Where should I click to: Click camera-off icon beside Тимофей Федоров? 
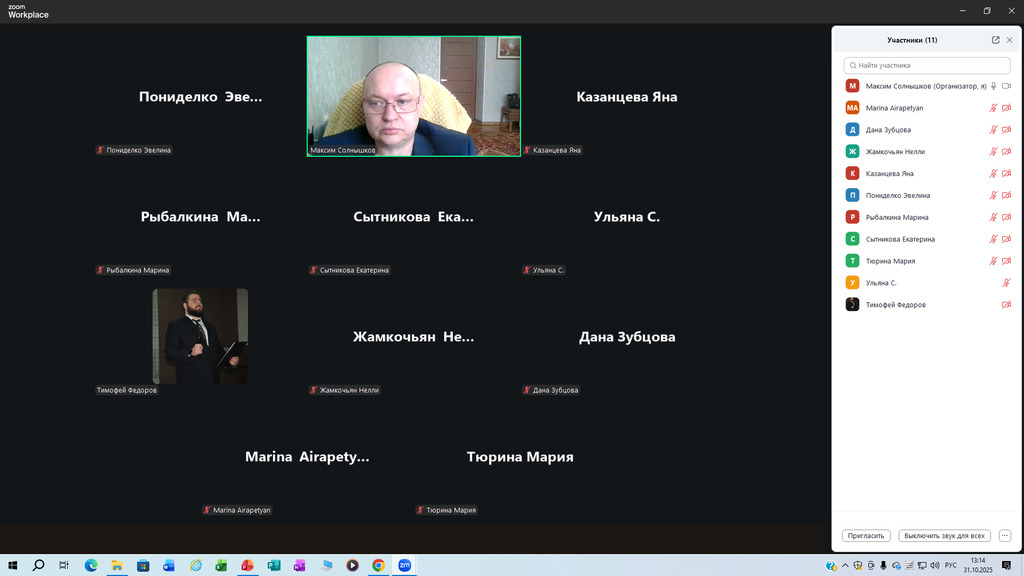pos(1006,305)
